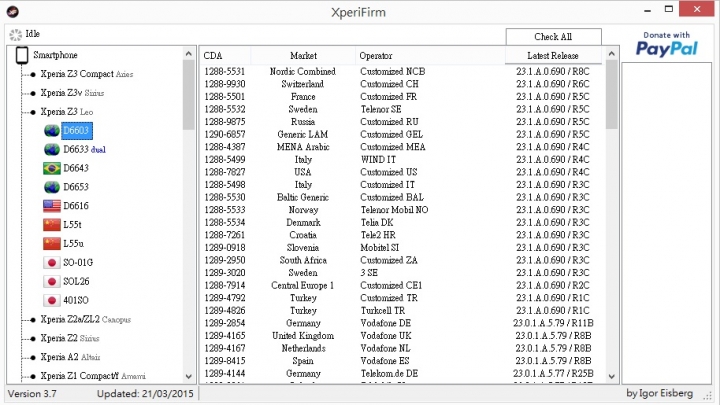This screenshot has height=405, width=720.
Task: Select the Telekom.de DE firmware row
Action: (402, 374)
